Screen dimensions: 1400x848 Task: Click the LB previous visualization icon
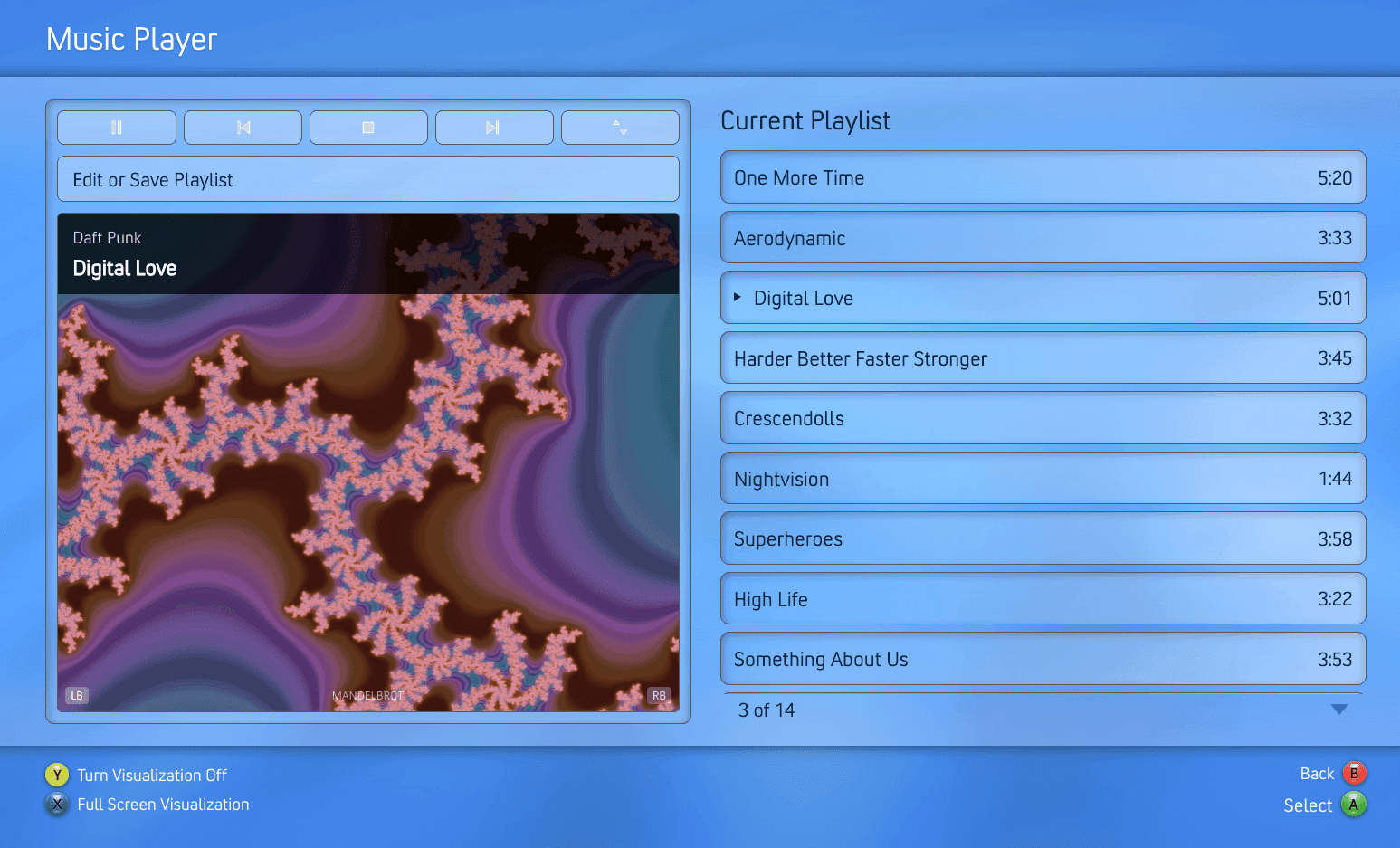click(x=77, y=696)
